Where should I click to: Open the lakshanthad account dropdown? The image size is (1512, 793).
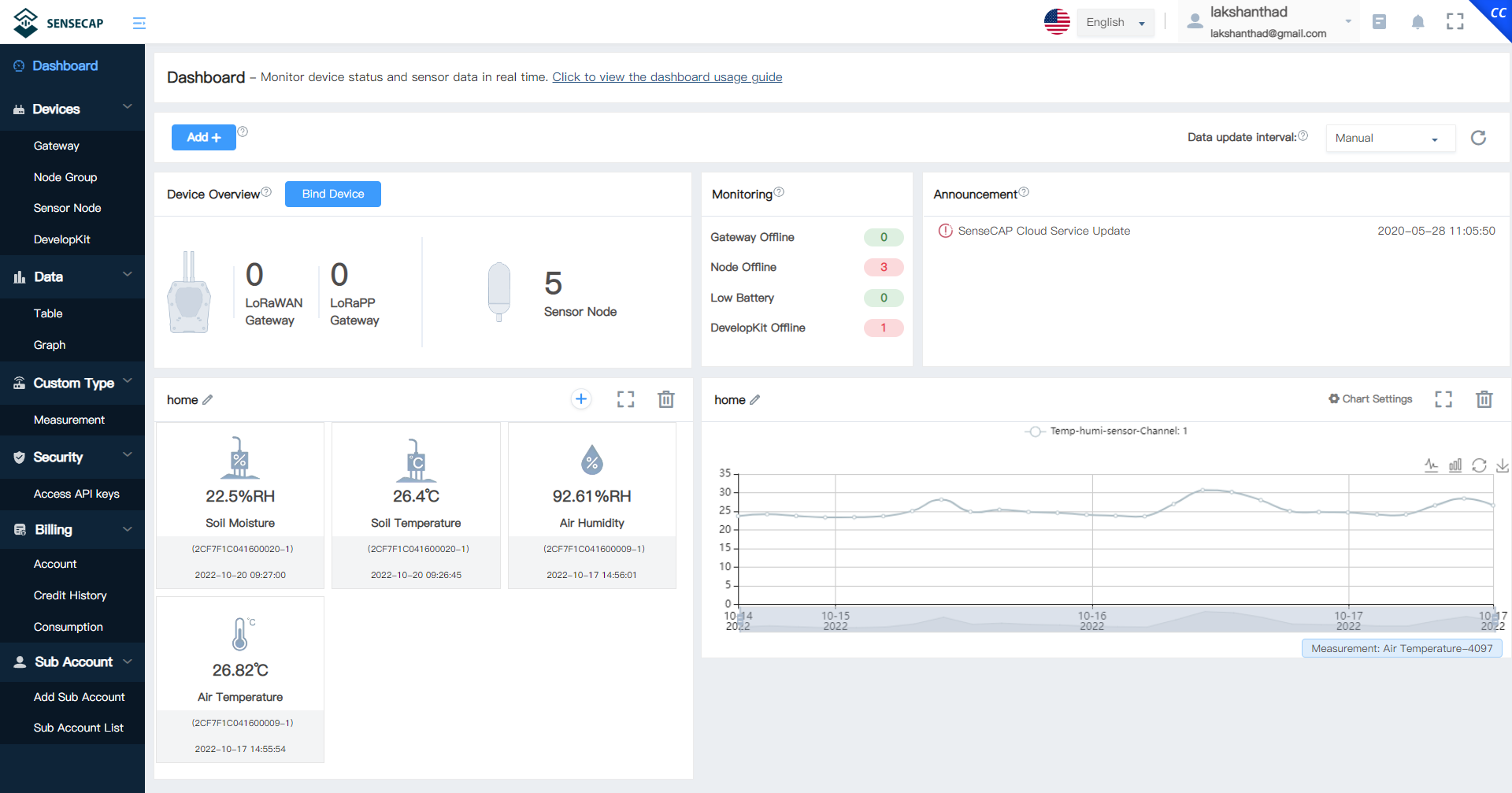point(1269,22)
